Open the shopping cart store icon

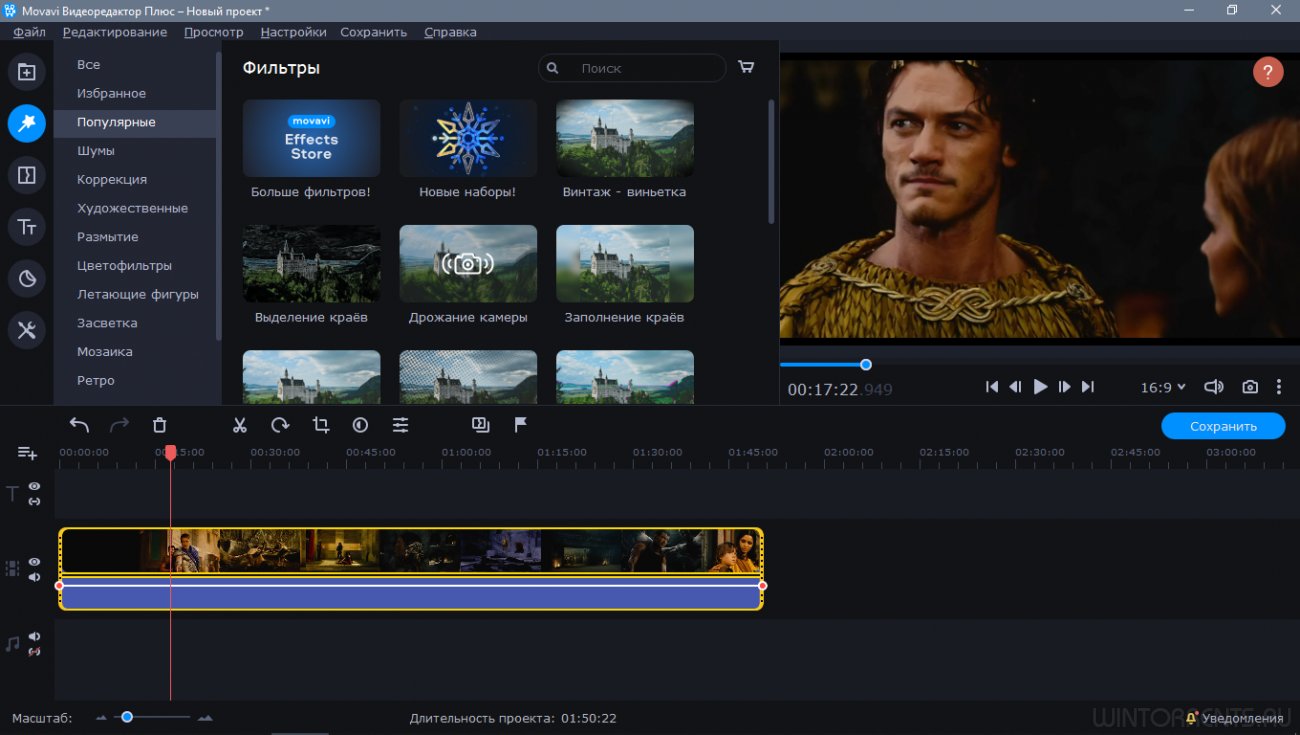click(x=746, y=67)
